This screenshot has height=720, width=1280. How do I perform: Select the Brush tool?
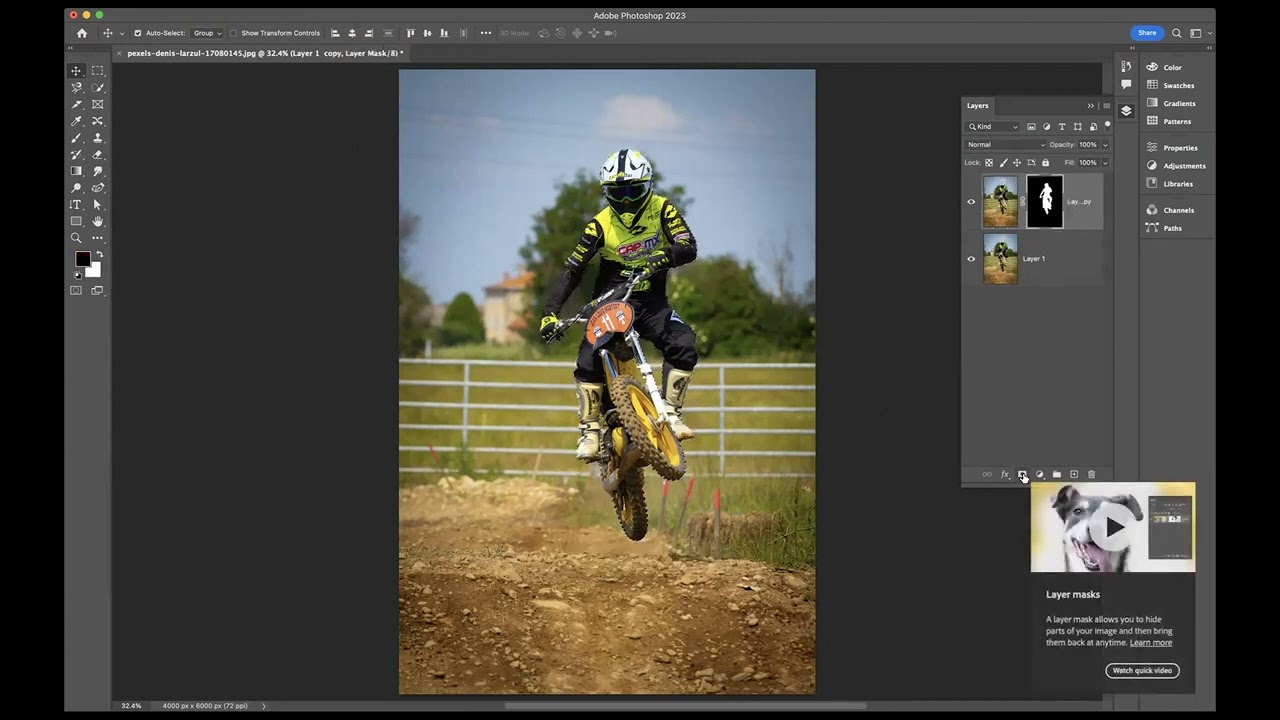point(76,138)
